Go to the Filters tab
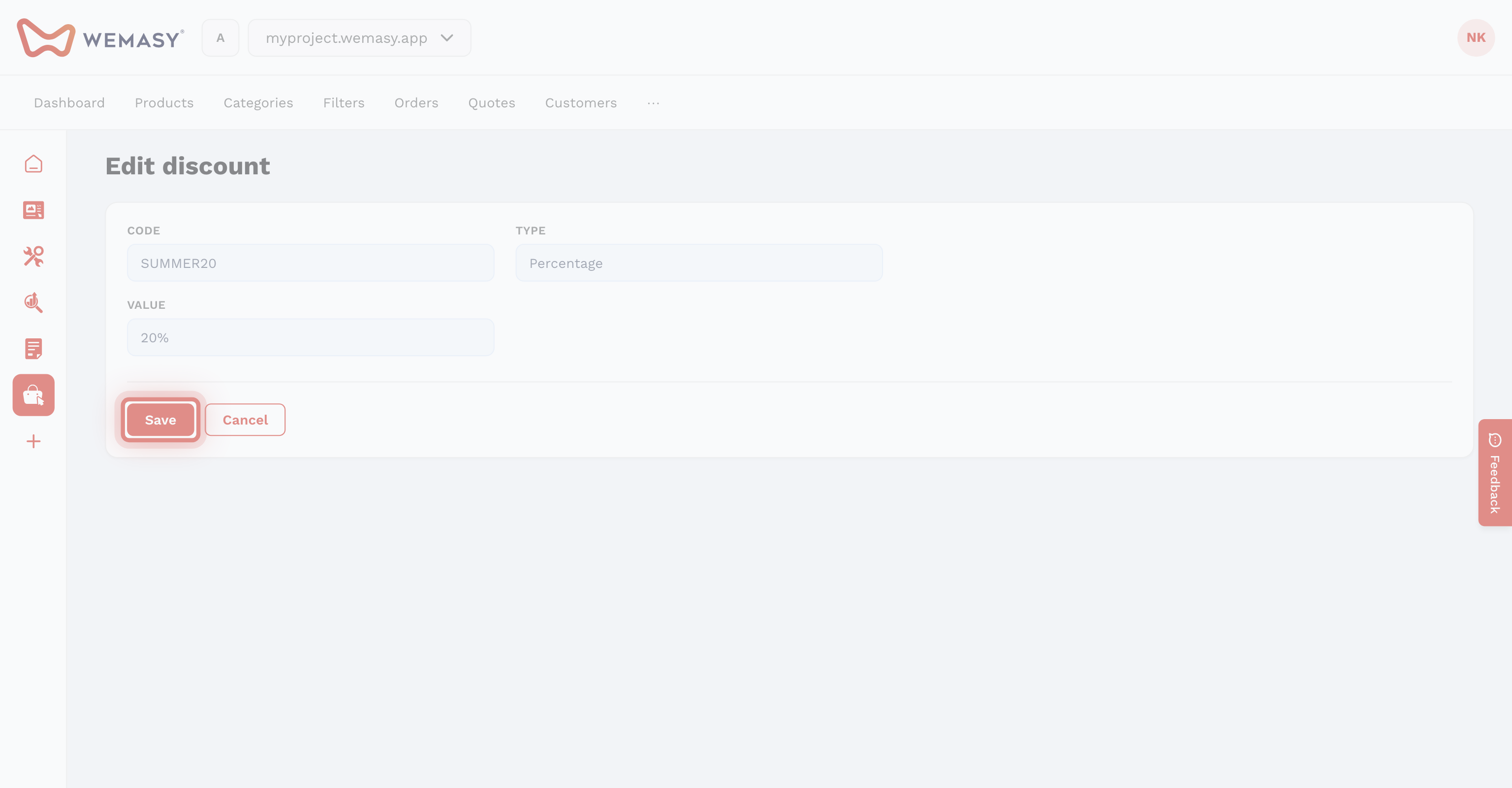 tap(344, 103)
